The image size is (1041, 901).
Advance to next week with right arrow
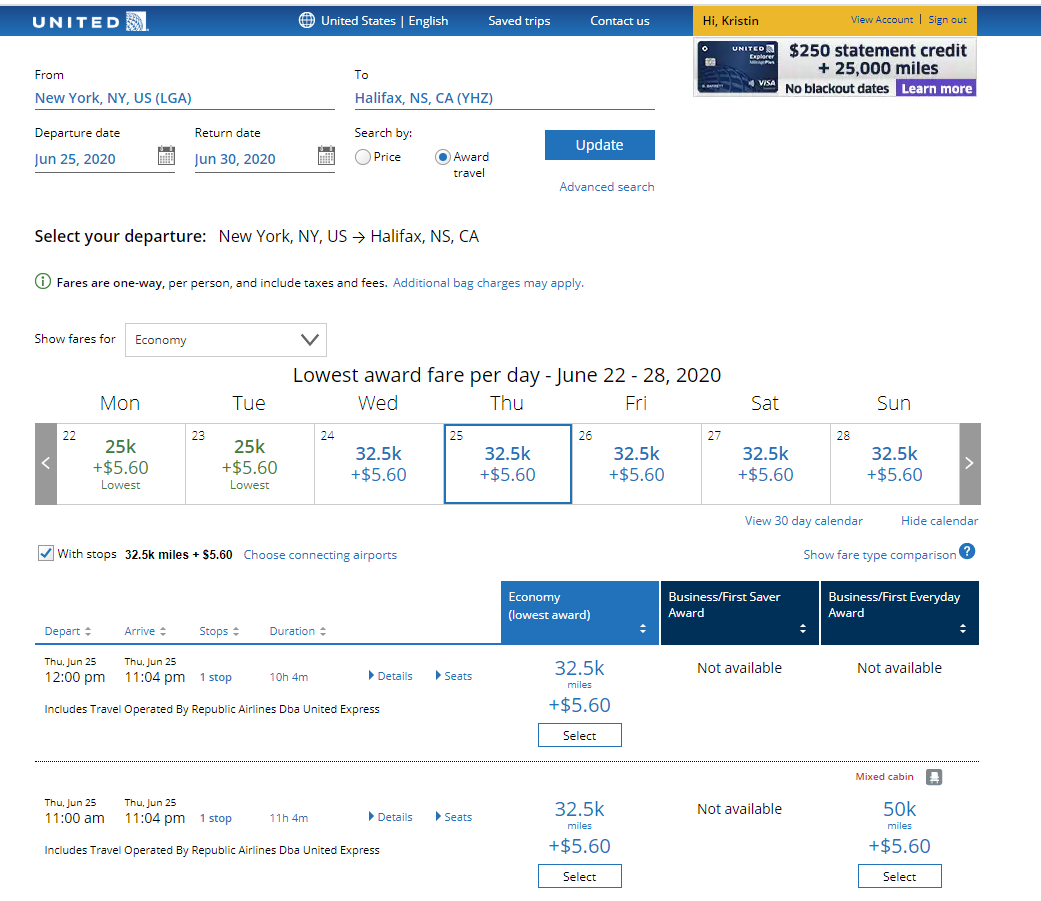[x=969, y=464]
